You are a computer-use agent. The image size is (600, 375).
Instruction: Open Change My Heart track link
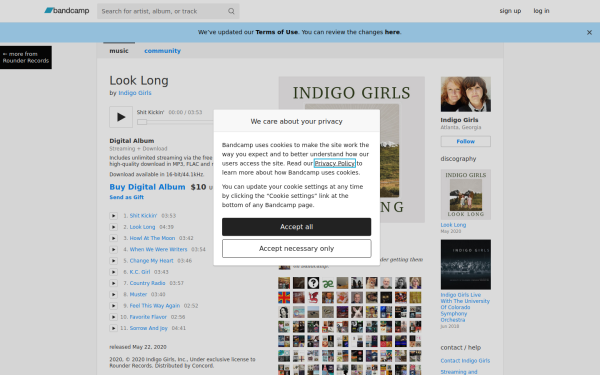point(152,261)
